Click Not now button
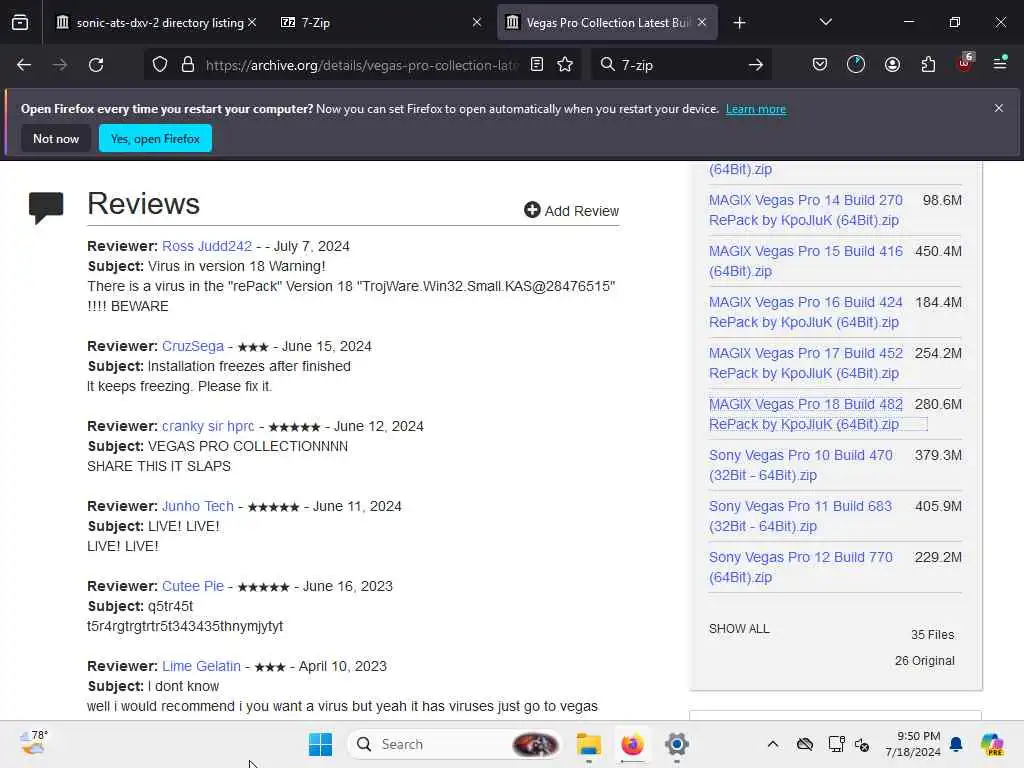 click(56, 139)
